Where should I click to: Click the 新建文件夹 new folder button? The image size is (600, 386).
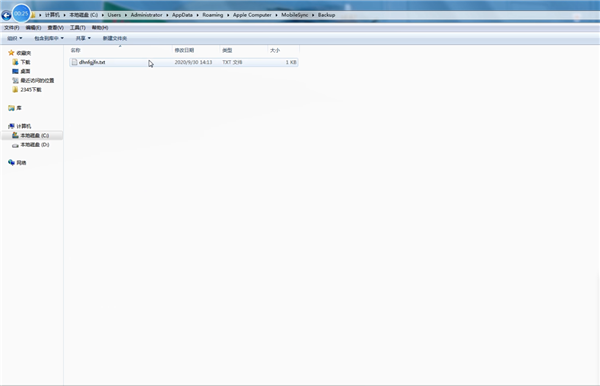[115, 38]
